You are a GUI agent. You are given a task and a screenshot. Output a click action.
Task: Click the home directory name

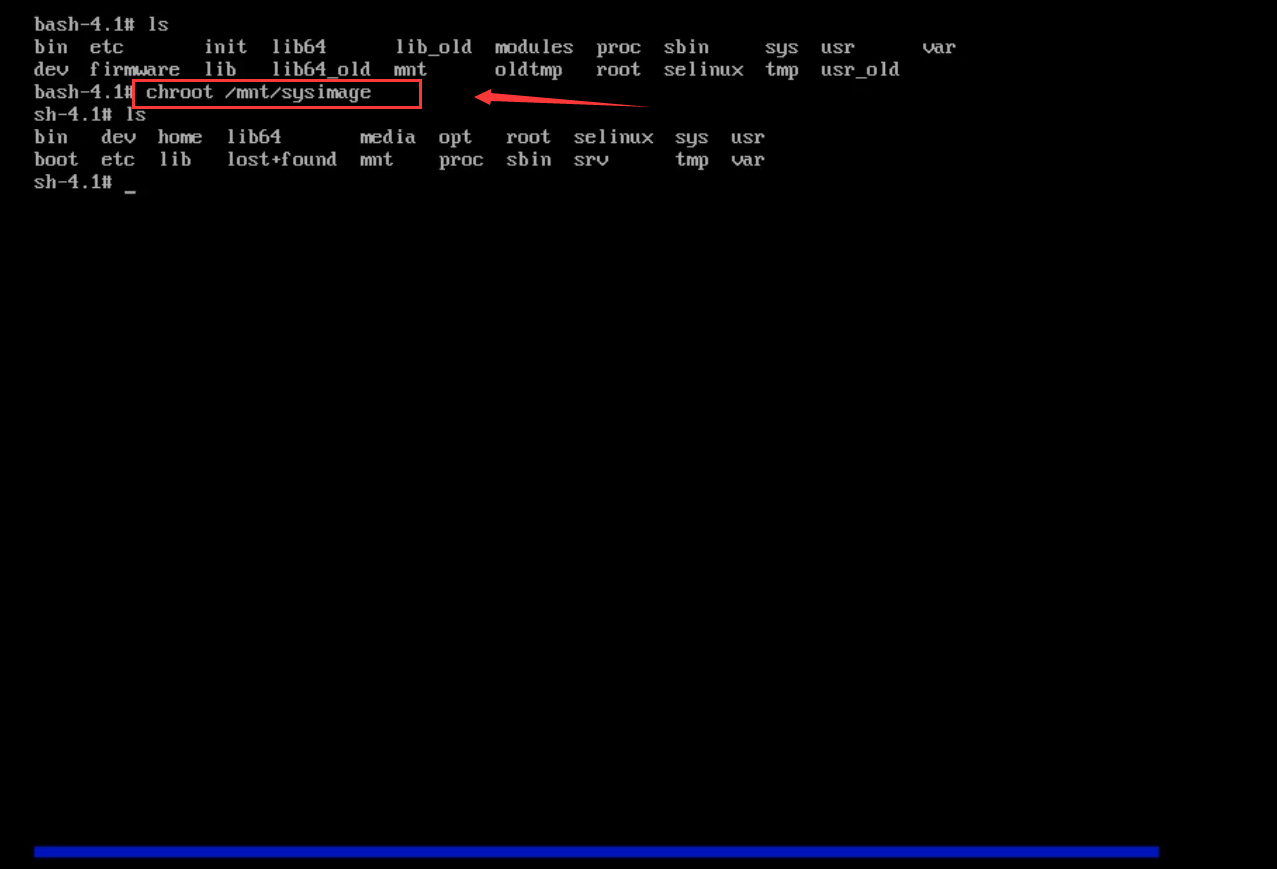pyautogui.click(x=179, y=137)
